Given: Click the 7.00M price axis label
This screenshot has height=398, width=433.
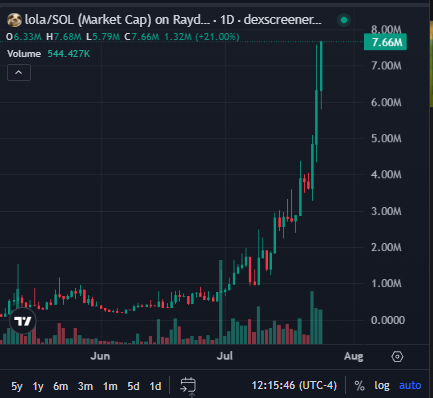Looking at the screenshot, I should click(386, 66).
